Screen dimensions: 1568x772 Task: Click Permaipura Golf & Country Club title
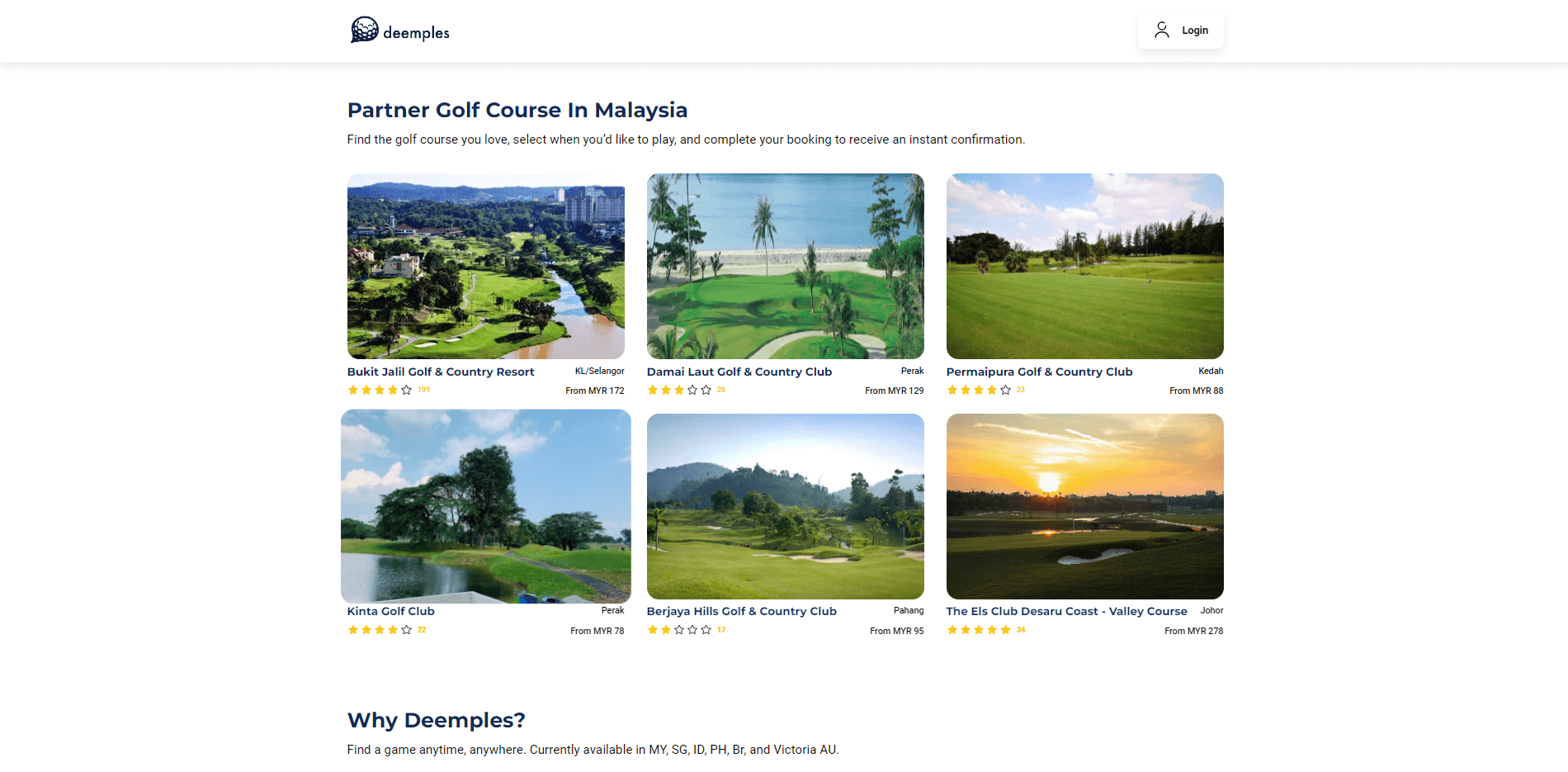tap(1040, 372)
